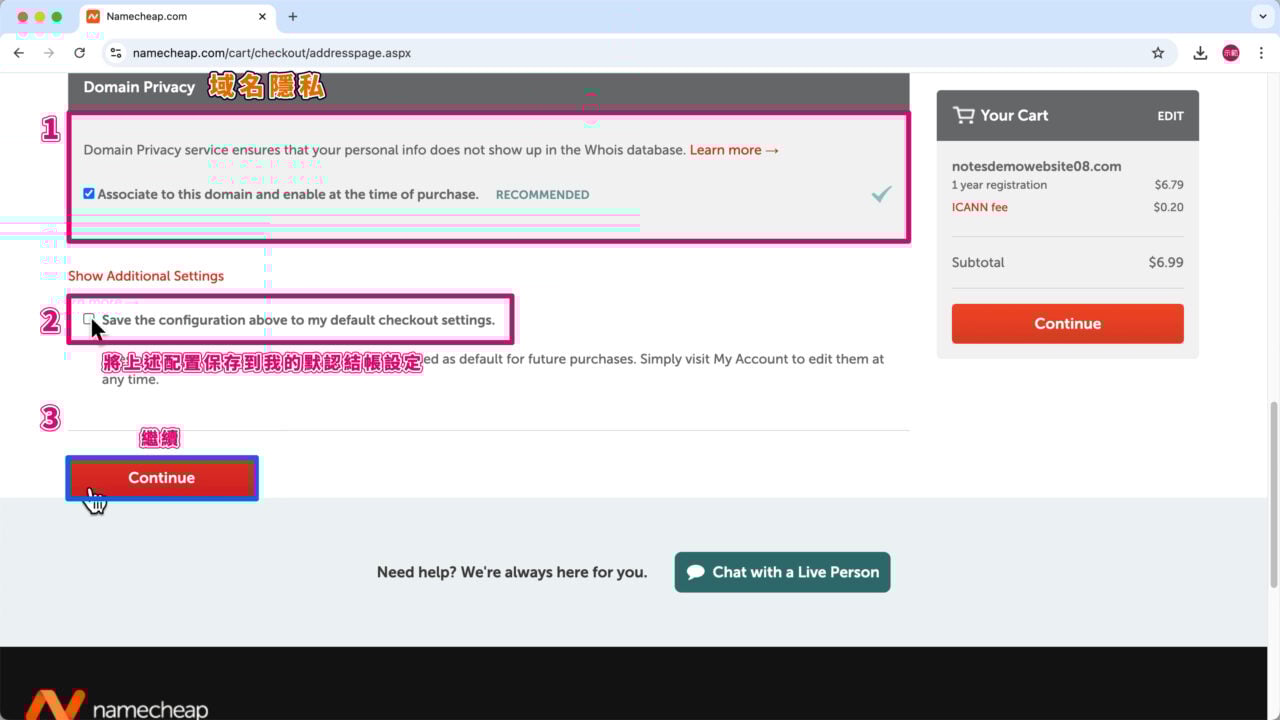
Task: Reload the Namecheap checkout page
Action: 80,53
